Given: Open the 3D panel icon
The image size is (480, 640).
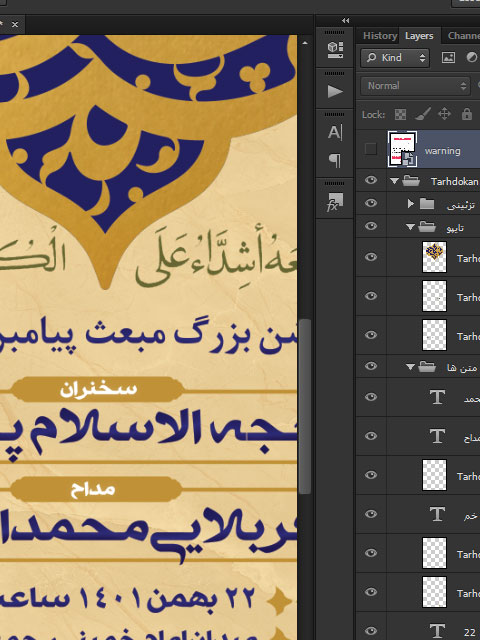Looking at the screenshot, I should pyautogui.click(x=335, y=49).
